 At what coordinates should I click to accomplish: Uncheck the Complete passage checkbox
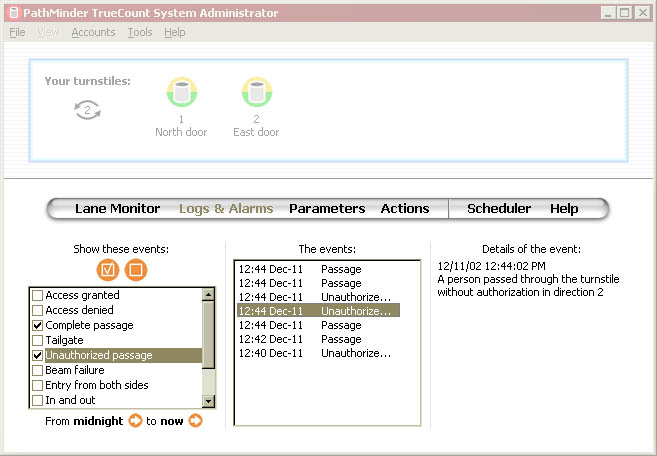pos(38,326)
